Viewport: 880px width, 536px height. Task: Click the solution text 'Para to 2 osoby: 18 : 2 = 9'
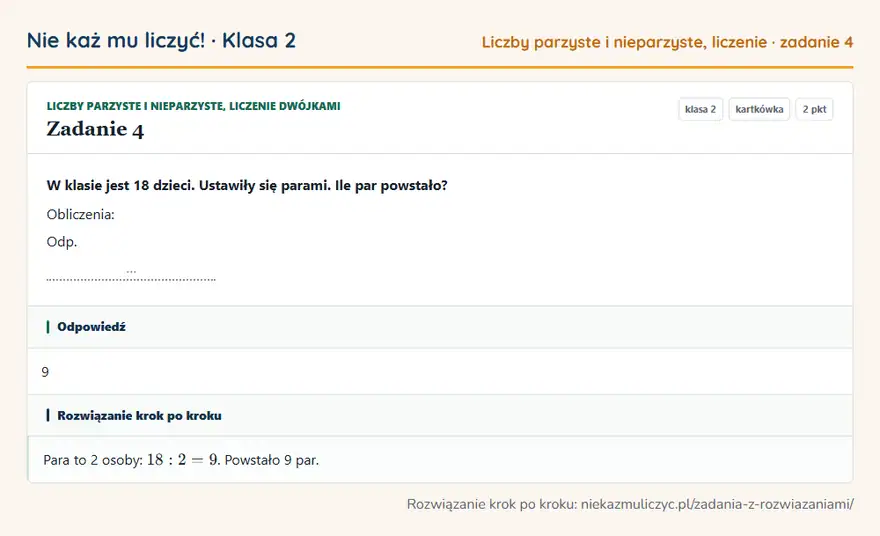(131, 460)
